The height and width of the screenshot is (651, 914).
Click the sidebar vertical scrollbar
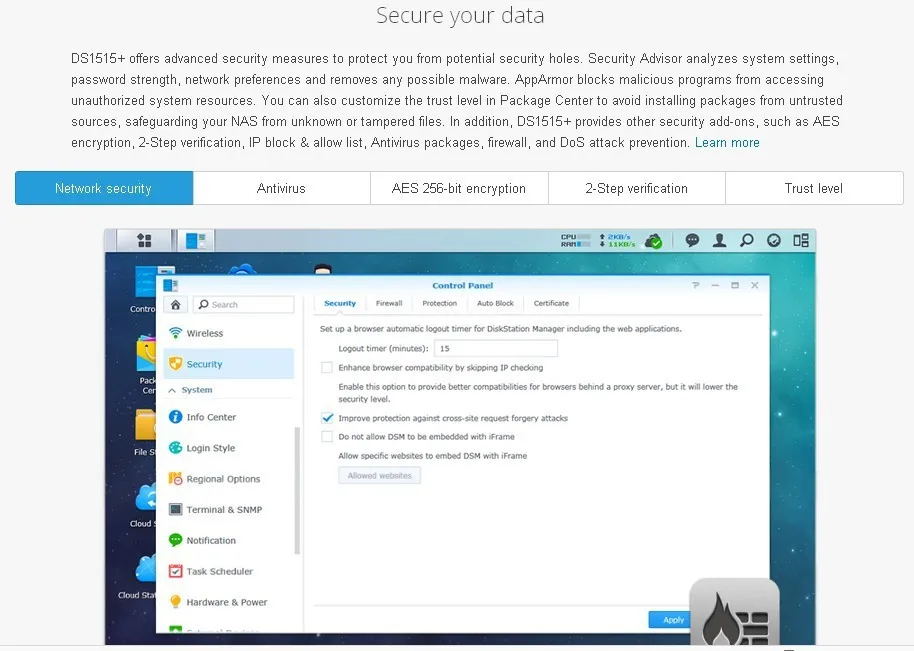coord(297,490)
